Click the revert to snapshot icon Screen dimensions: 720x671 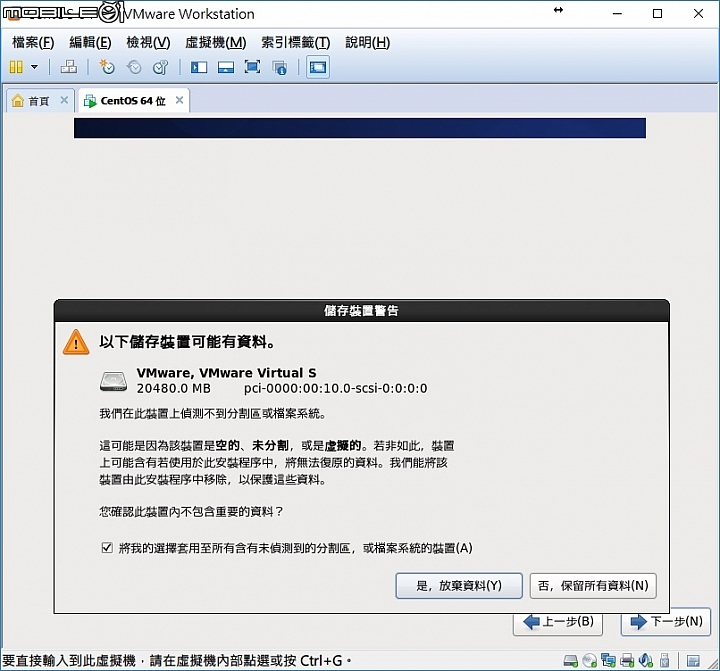coord(134,67)
